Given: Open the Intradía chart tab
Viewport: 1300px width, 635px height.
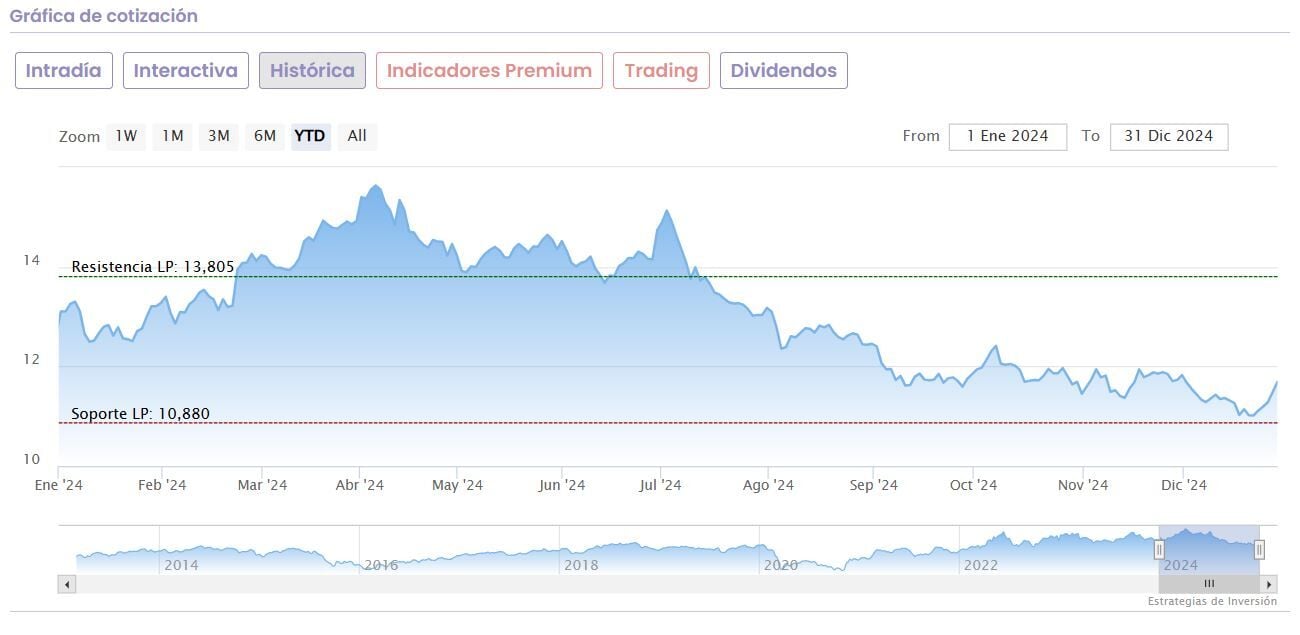Looking at the screenshot, I should click(x=64, y=71).
